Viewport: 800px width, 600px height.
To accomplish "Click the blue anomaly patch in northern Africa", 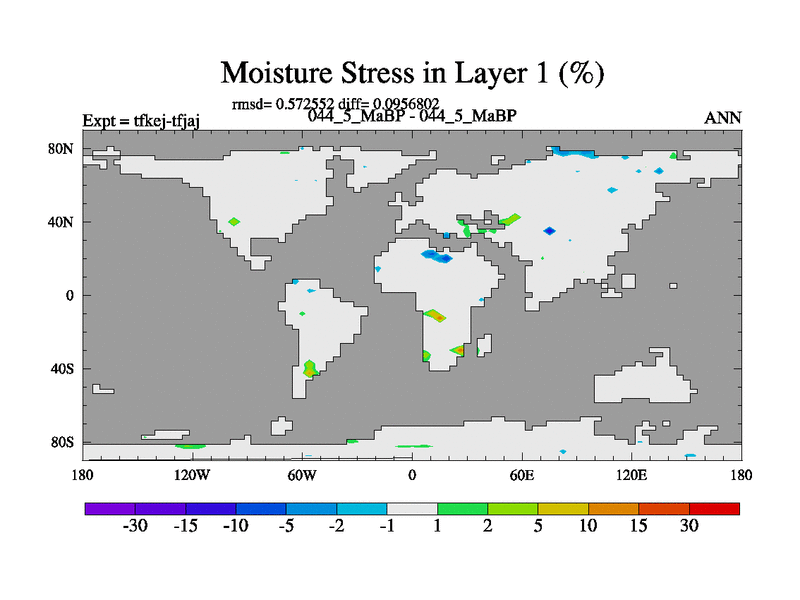I will pos(437,256).
